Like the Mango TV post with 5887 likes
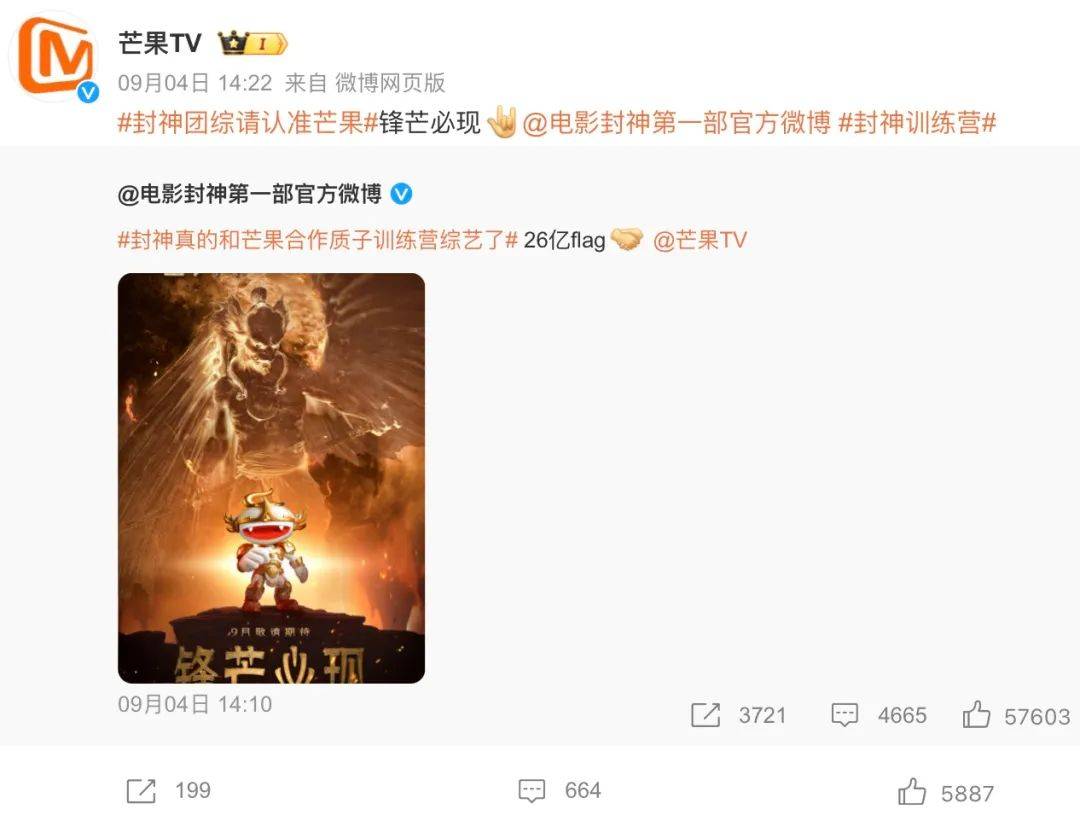This screenshot has width=1080, height=821. click(912, 791)
